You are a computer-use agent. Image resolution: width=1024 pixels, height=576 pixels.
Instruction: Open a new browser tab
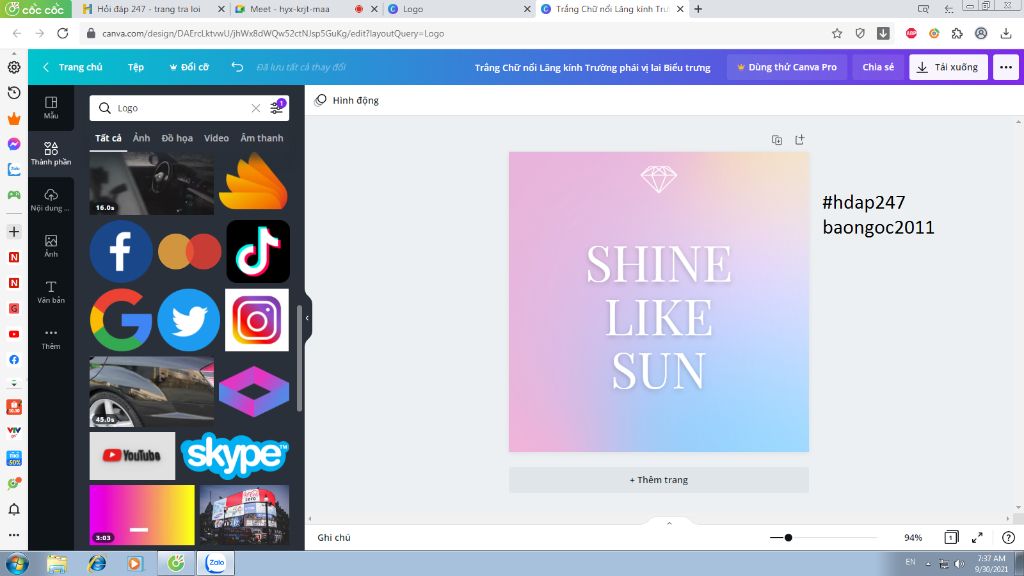pos(698,9)
